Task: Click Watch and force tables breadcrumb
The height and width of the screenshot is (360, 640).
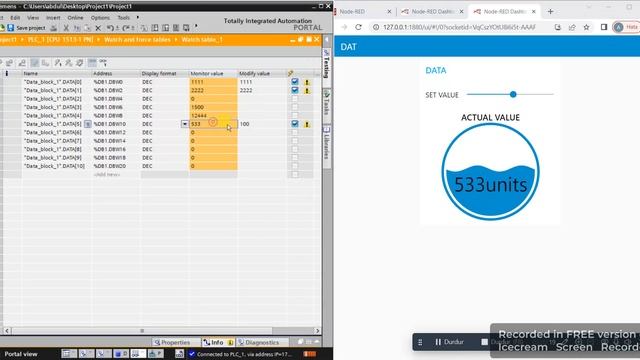Action: pyautogui.click(x=137, y=40)
